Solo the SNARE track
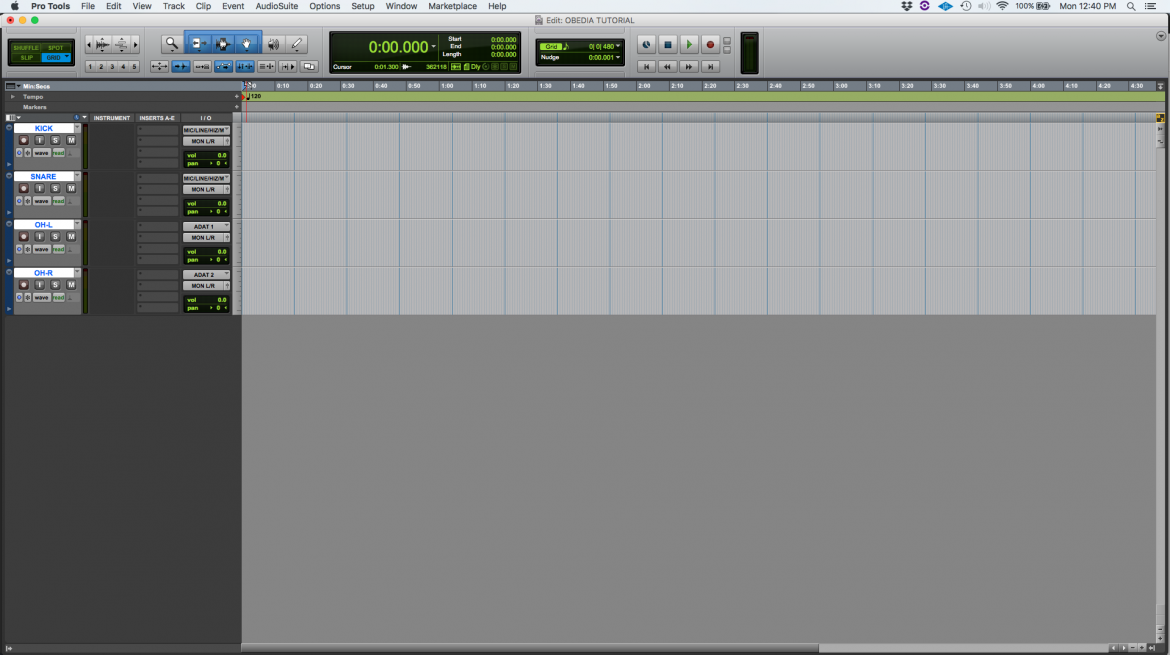This screenshot has height=655, width=1170. [x=54, y=189]
